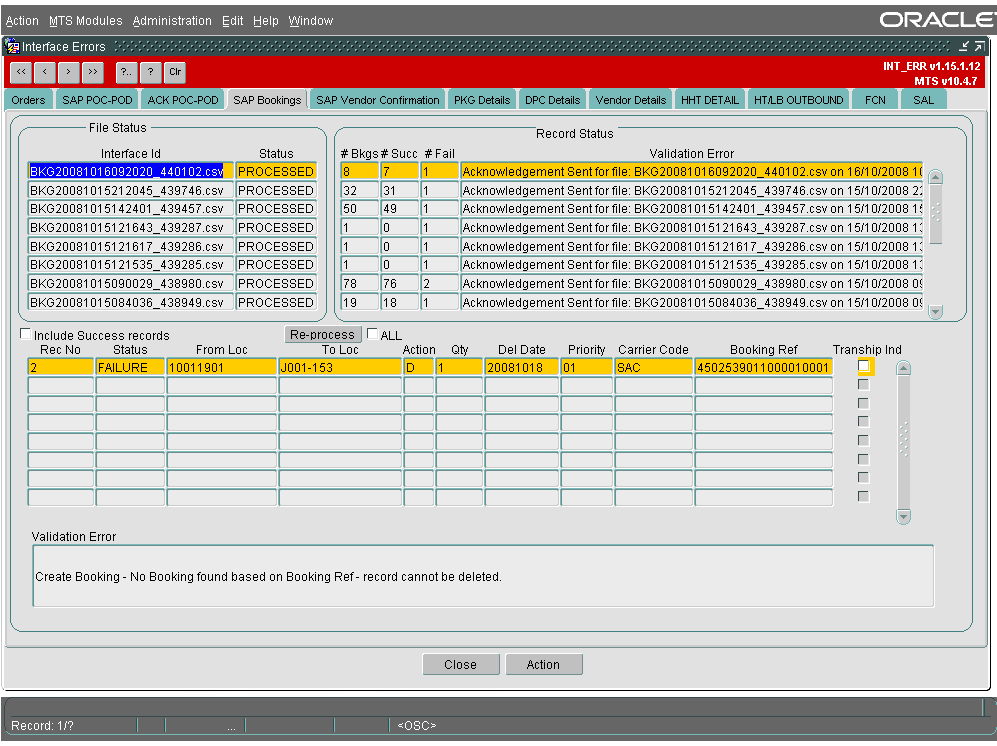Switch to the Orders tab
The image size is (997, 746).
point(28,100)
